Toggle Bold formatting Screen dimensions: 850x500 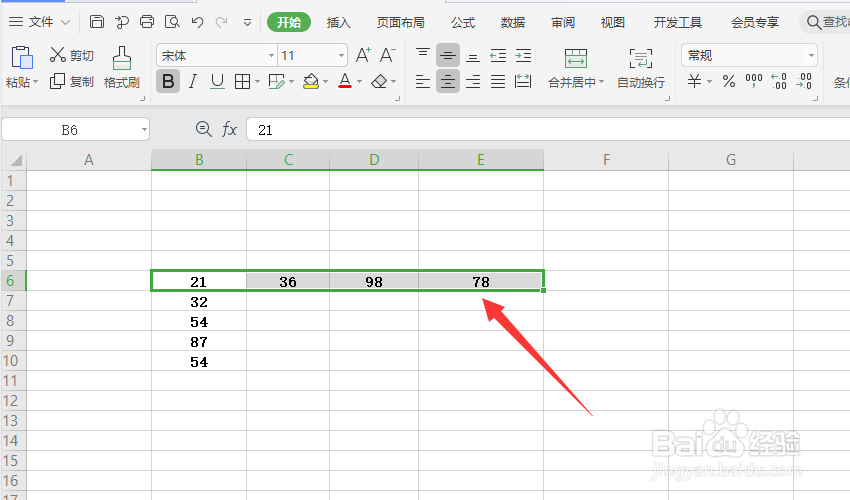click(168, 81)
